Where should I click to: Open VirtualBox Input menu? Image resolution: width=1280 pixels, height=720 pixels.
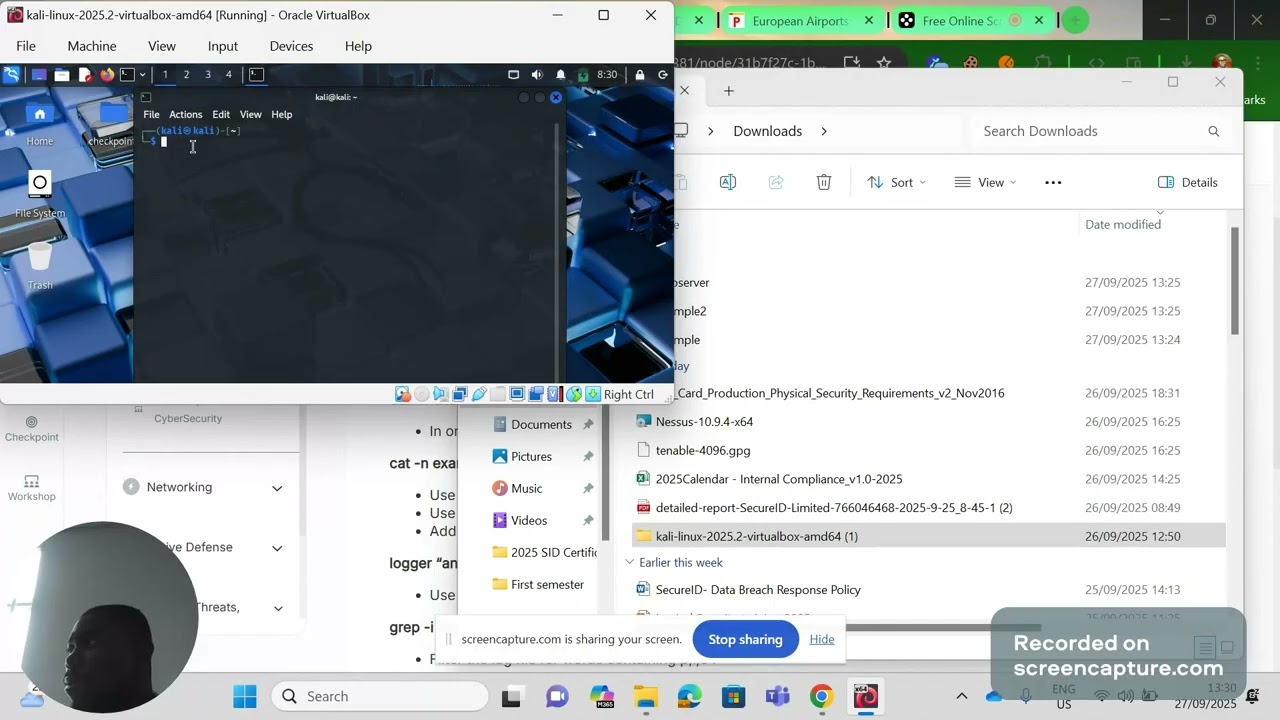pyautogui.click(x=222, y=46)
